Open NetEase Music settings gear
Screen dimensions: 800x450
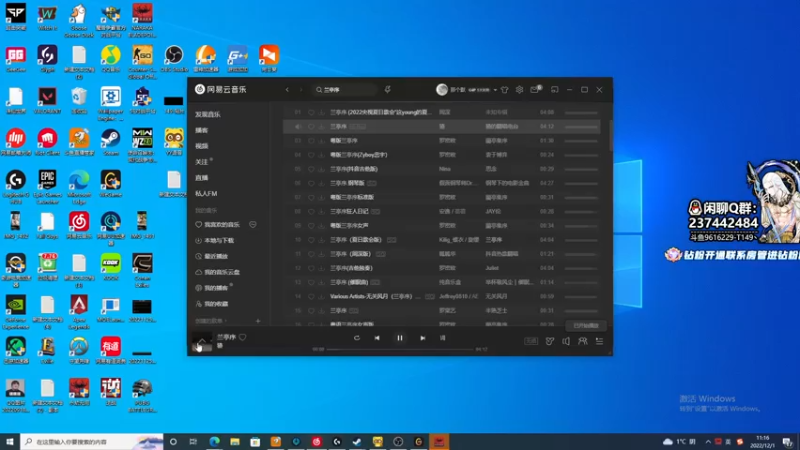pyautogui.click(x=519, y=90)
